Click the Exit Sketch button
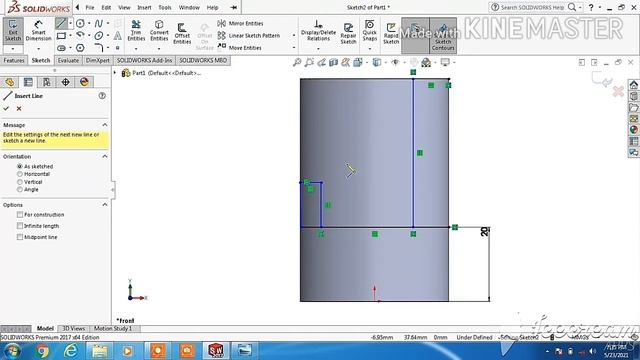Image resolution: width=640 pixels, height=360 pixels. pos(13,31)
